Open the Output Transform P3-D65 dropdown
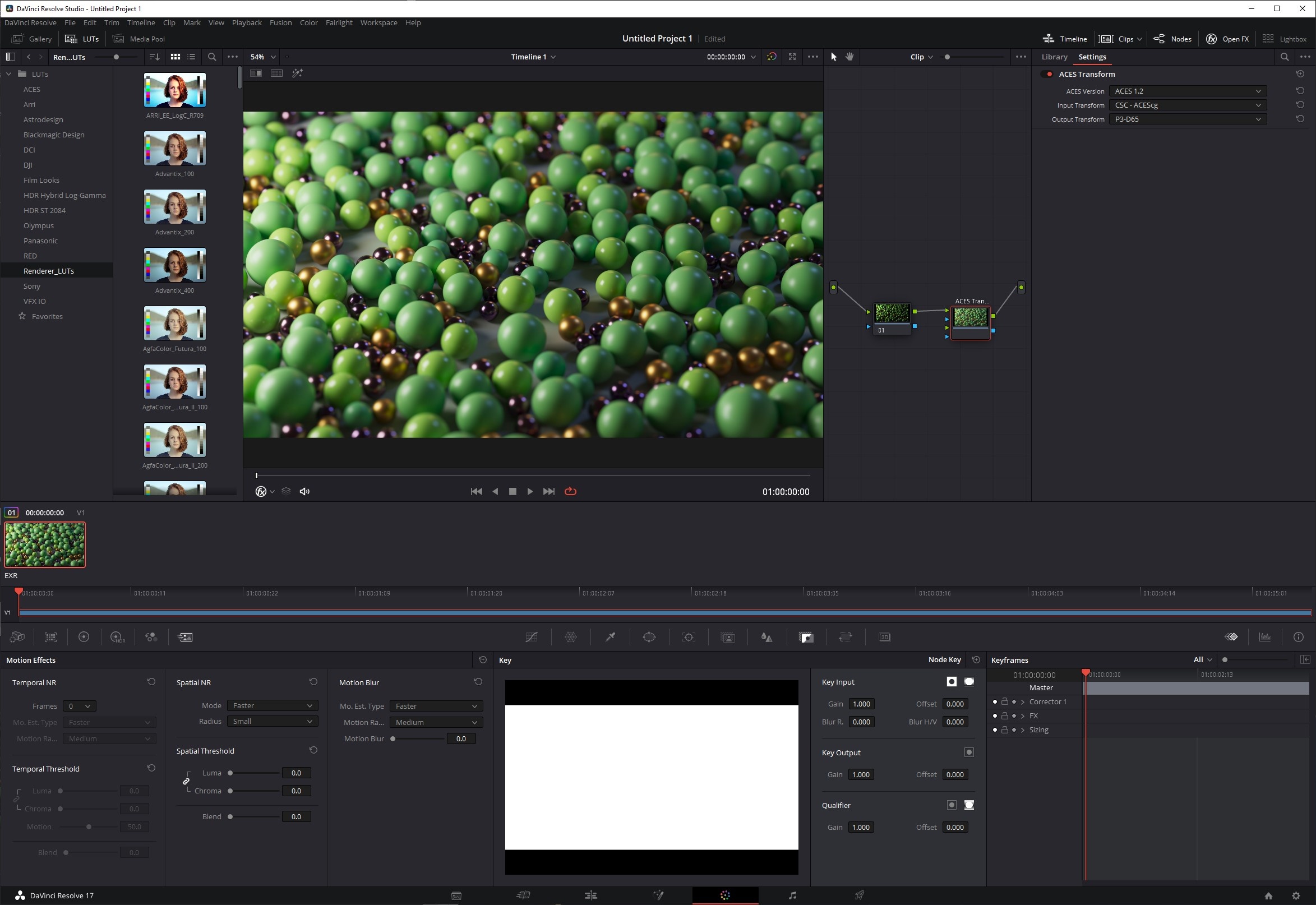 1187,119
